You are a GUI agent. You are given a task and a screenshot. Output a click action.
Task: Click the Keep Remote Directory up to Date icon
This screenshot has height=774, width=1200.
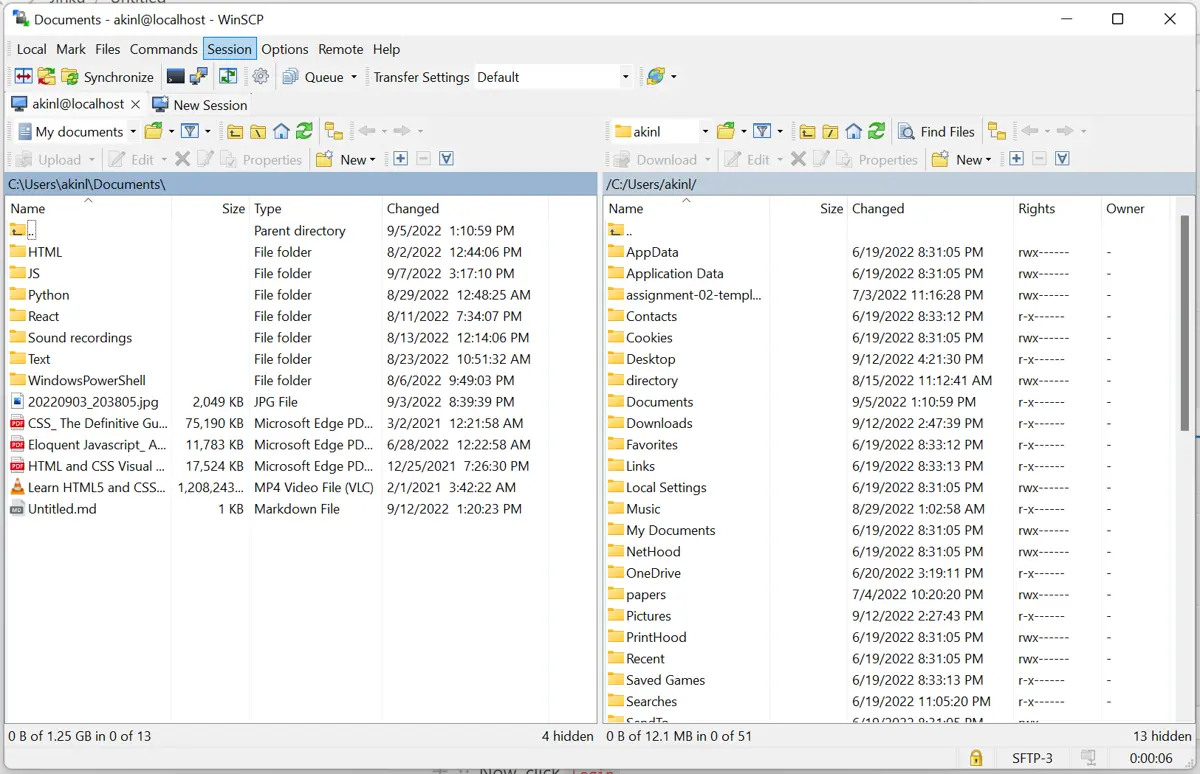click(x=46, y=77)
